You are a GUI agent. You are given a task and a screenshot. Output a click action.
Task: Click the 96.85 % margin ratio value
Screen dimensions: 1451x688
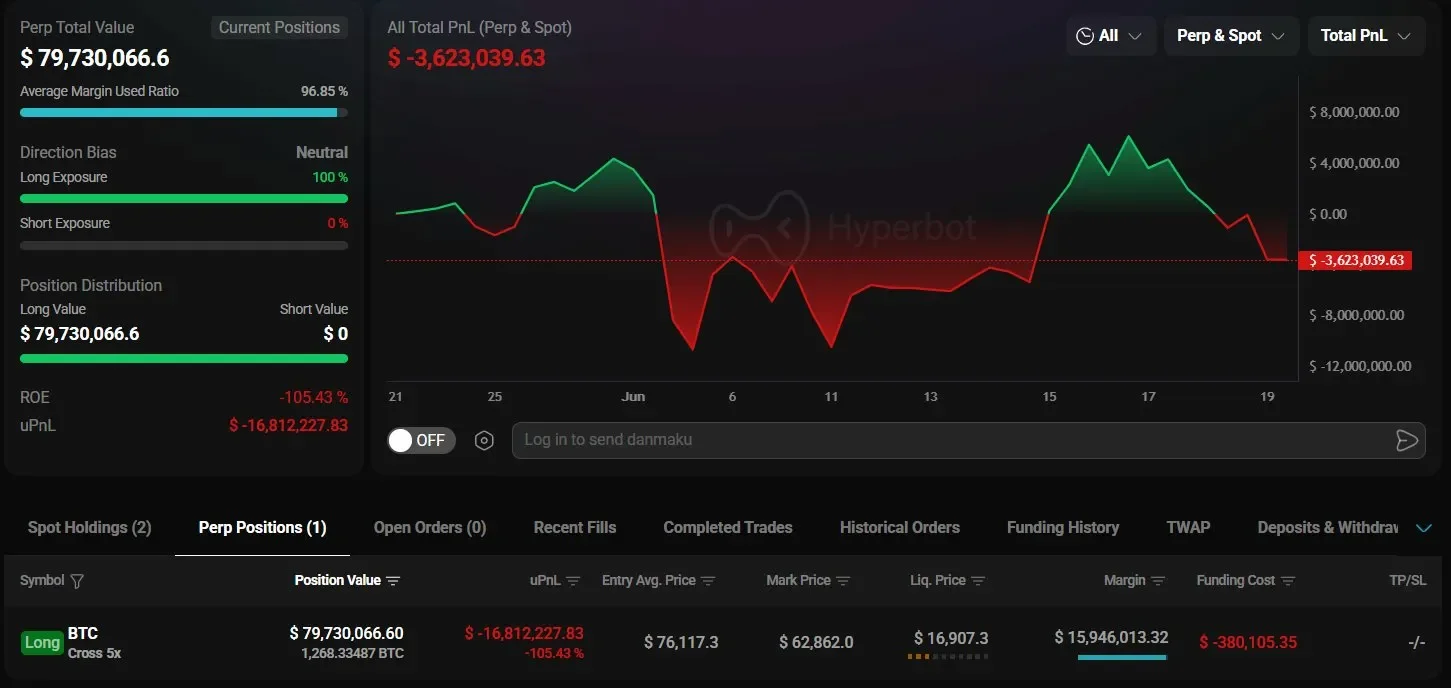(x=324, y=91)
